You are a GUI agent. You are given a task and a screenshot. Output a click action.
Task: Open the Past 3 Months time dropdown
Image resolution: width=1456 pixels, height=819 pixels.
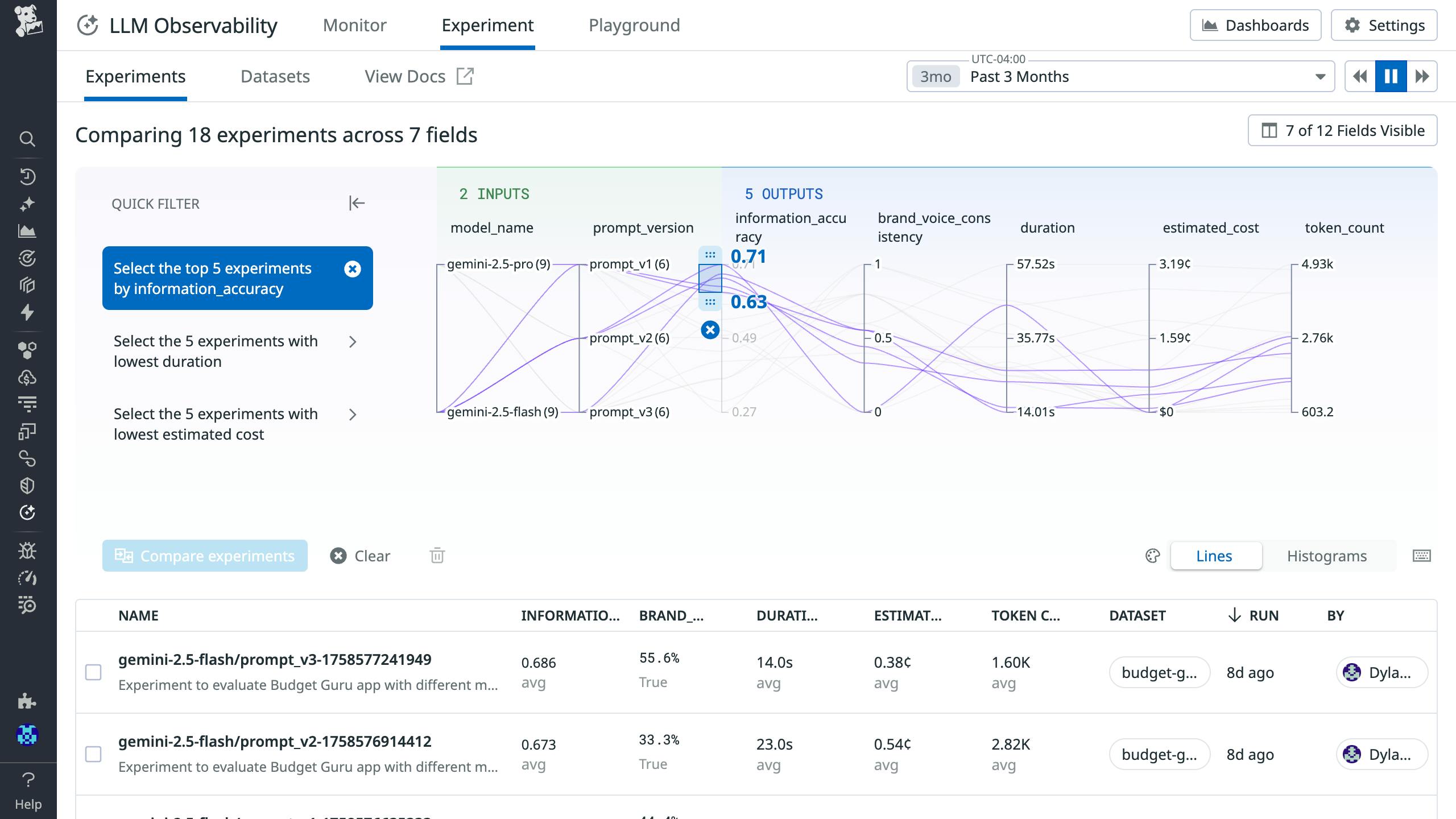(1120, 76)
